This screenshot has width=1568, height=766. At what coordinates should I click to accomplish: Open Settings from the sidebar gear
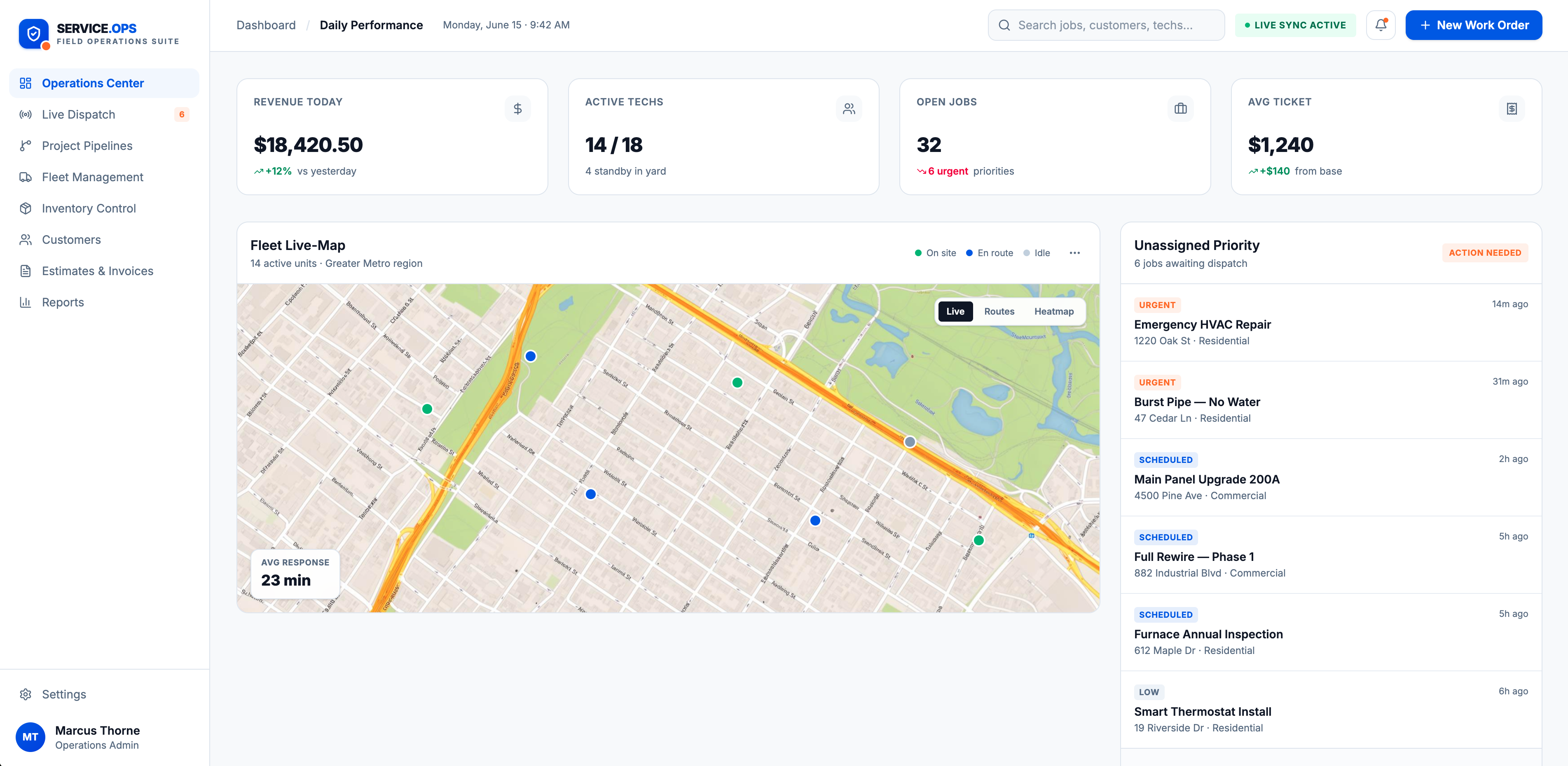click(x=26, y=694)
